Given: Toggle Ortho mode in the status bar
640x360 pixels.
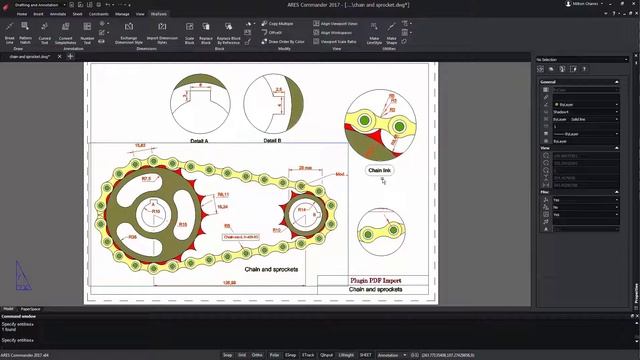Looking at the screenshot, I should point(257,355).
